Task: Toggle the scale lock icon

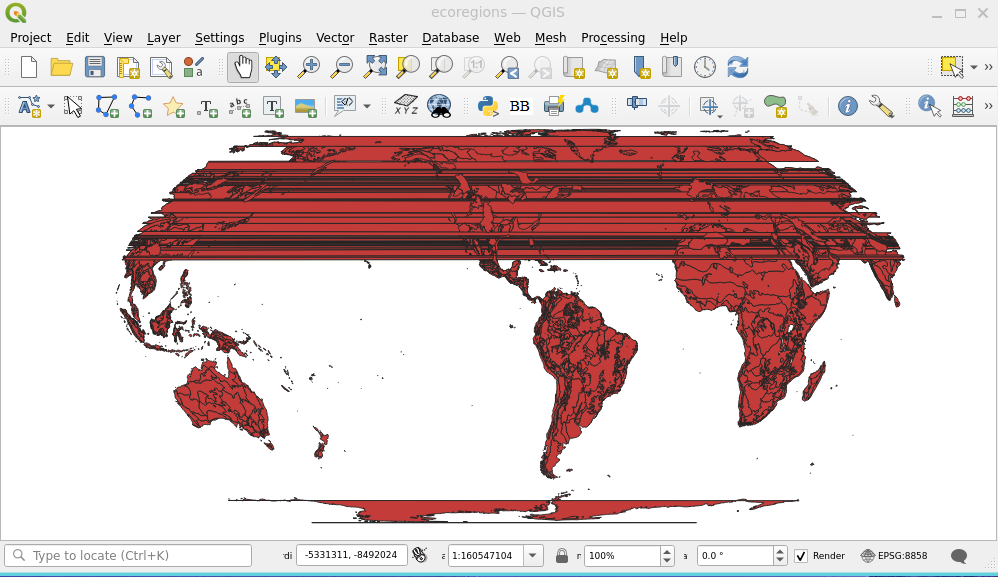Action: 562,556
